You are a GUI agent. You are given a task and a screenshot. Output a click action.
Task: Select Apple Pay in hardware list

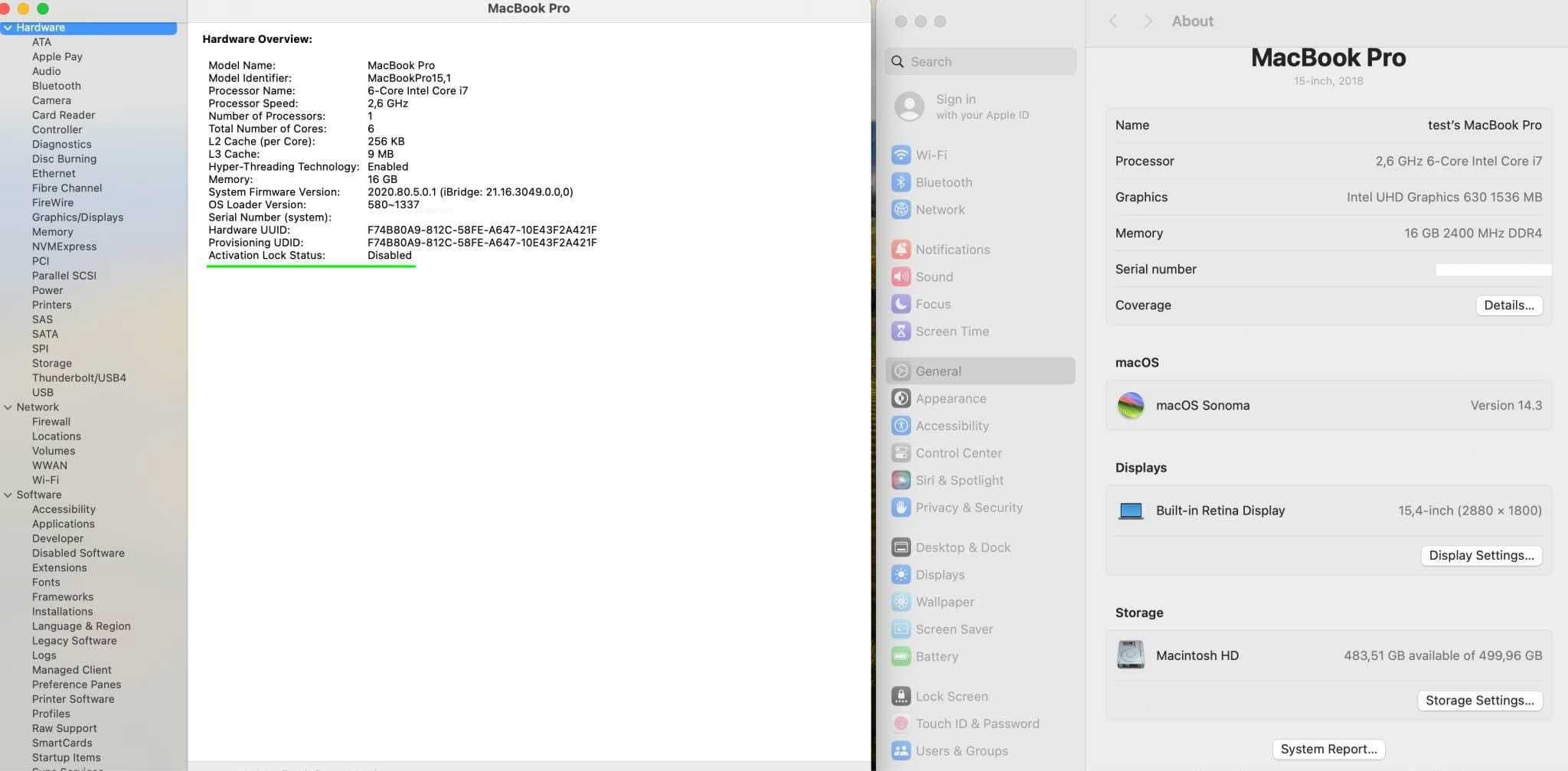pos(57,57)
